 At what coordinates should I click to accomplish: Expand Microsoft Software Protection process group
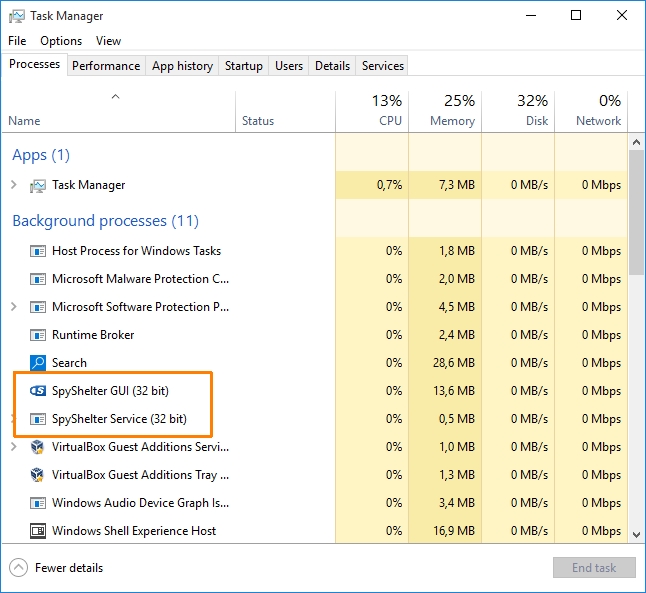(13, 307)
